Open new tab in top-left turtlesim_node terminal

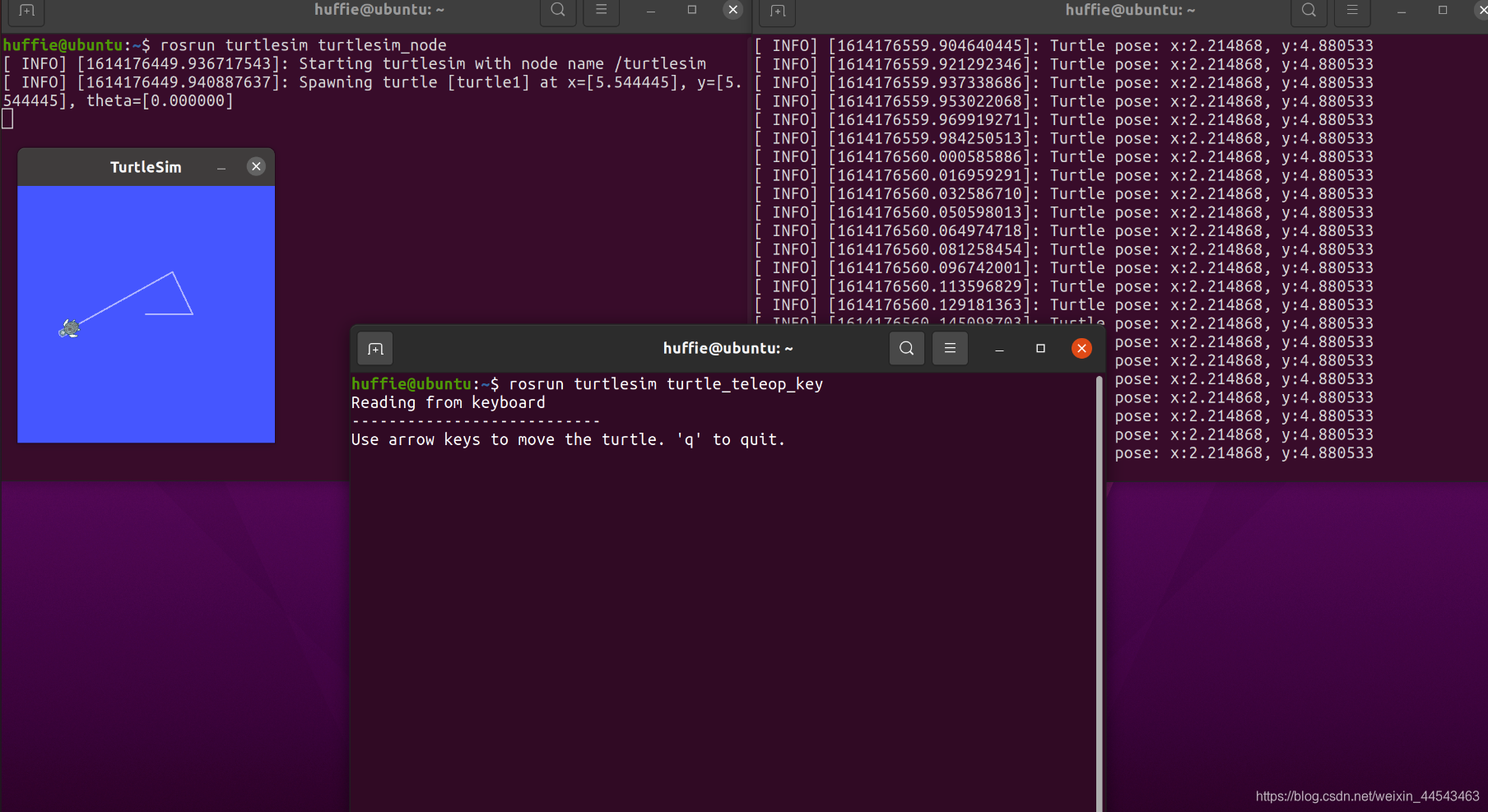point(27,11)
